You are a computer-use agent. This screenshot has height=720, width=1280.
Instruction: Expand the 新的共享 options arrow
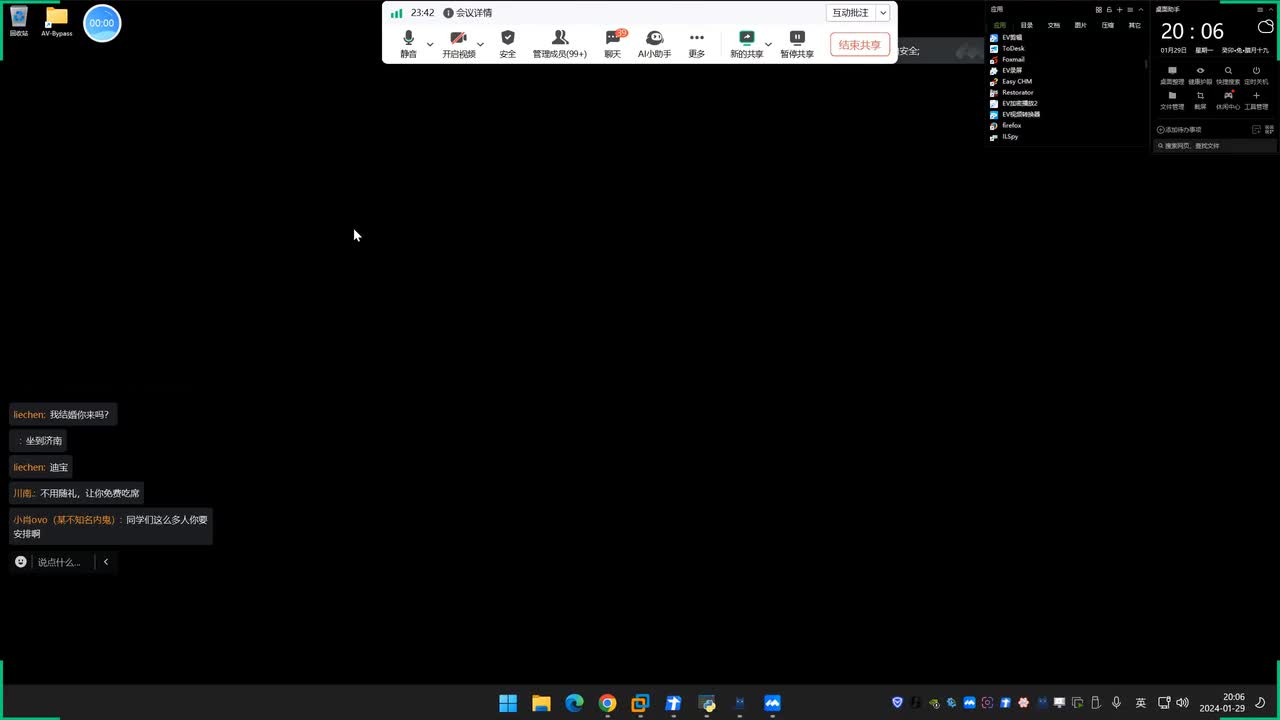pos(768,44)
